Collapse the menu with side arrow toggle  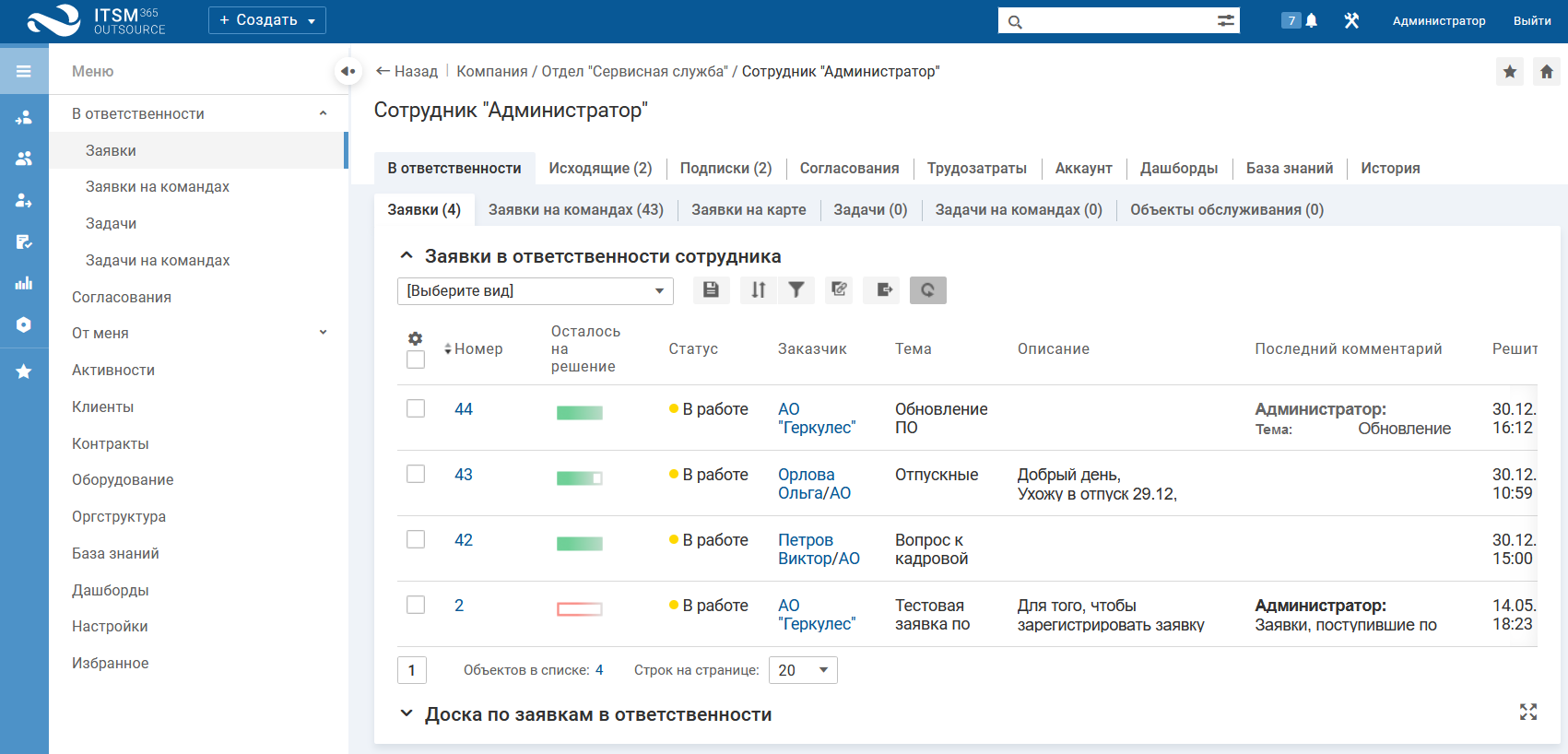pyautogui.click(x=348, y=71)
